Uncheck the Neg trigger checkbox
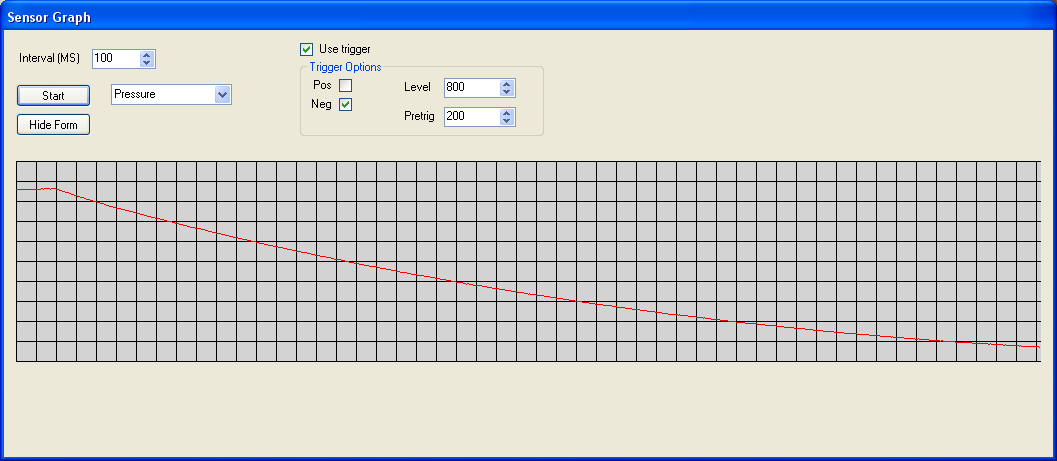 point(345,104)
